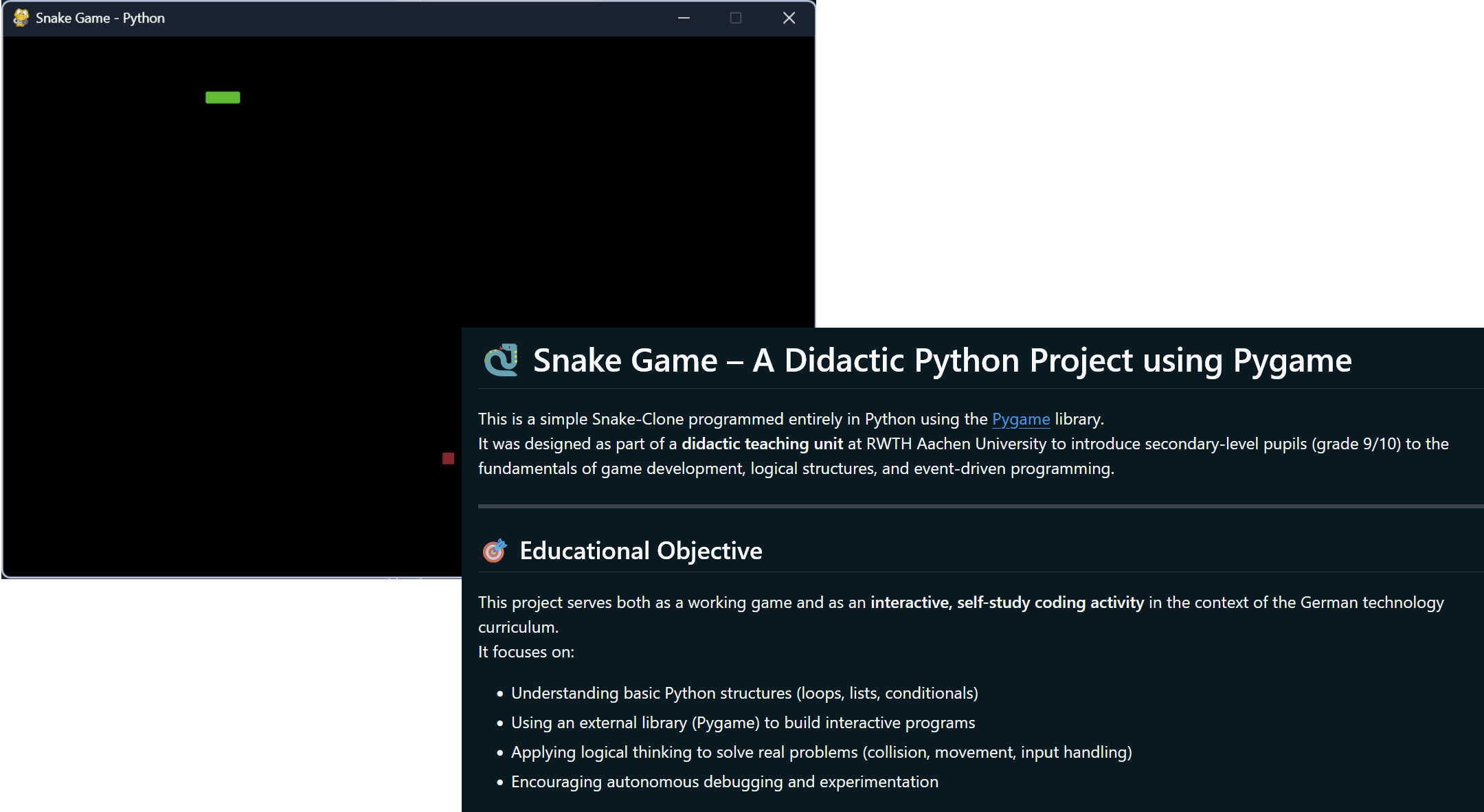The width and height of the screenshot is (1484, 812).
Task: Click the line 'fundamentals of game development'
Action: [x=796, y=469]
